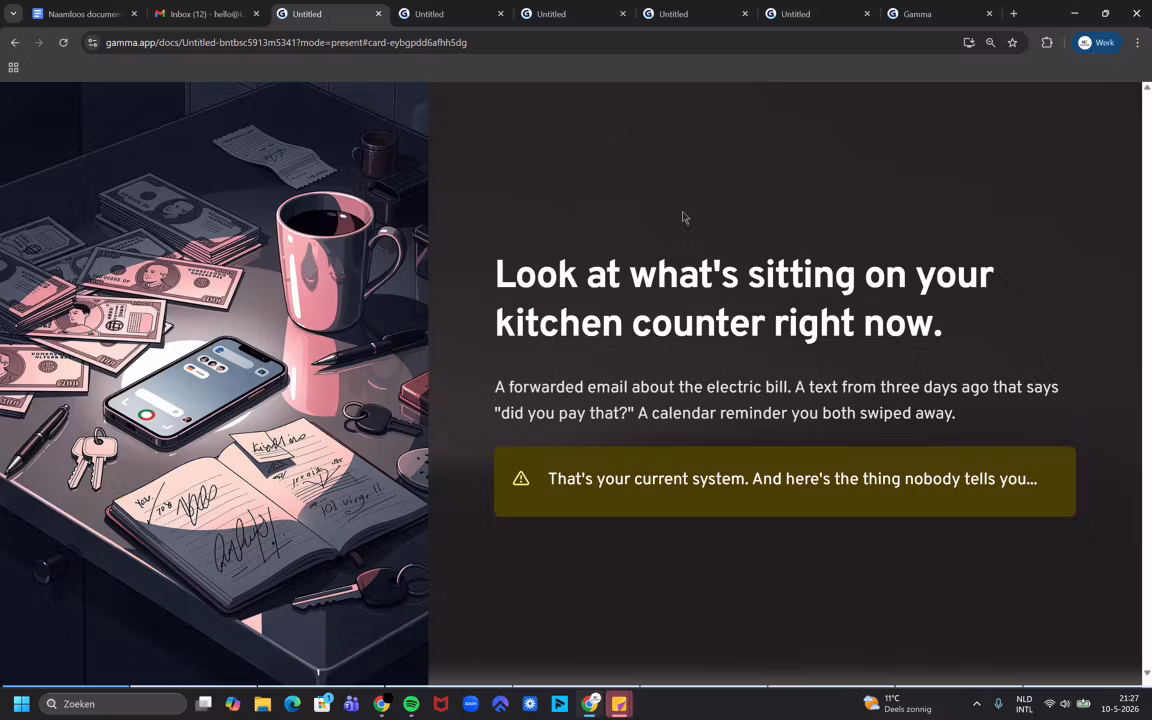Open the blue arrow app beside Zoom
Image resolution: width=1152 pixels, height=720 pixels.
click(500, 704)
